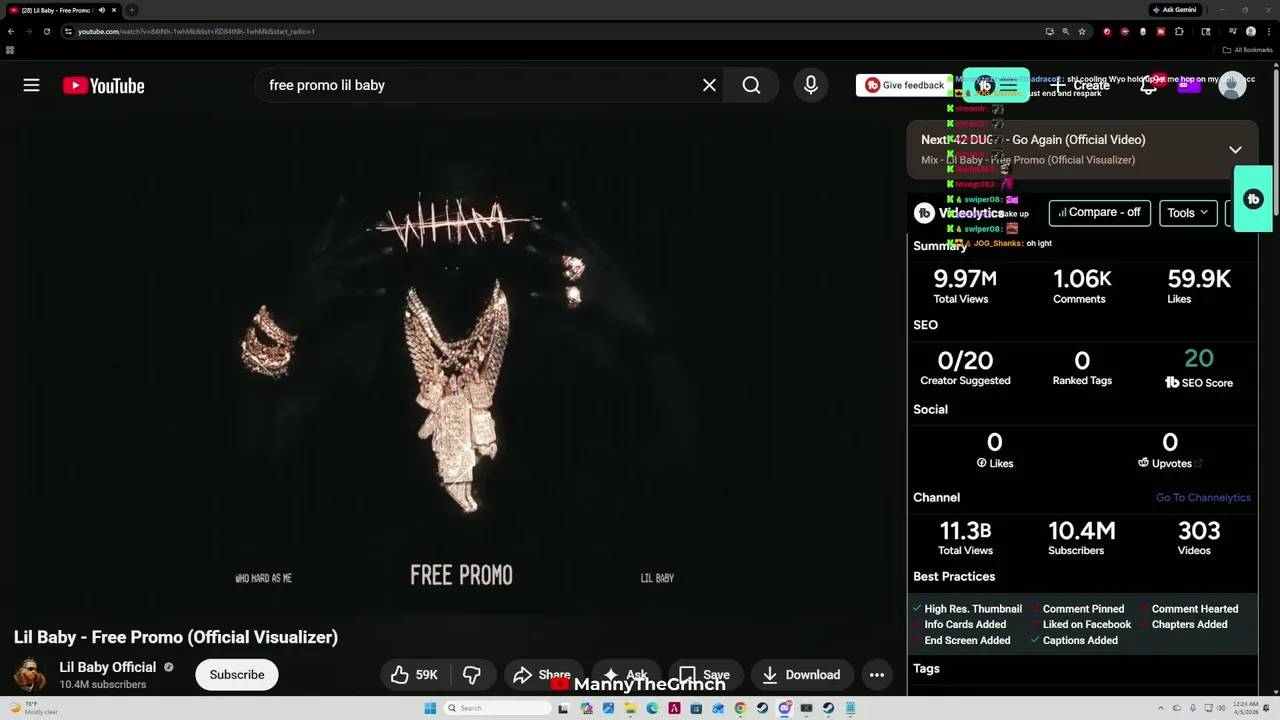
Task: Download the video
Action: coord(802,675)
